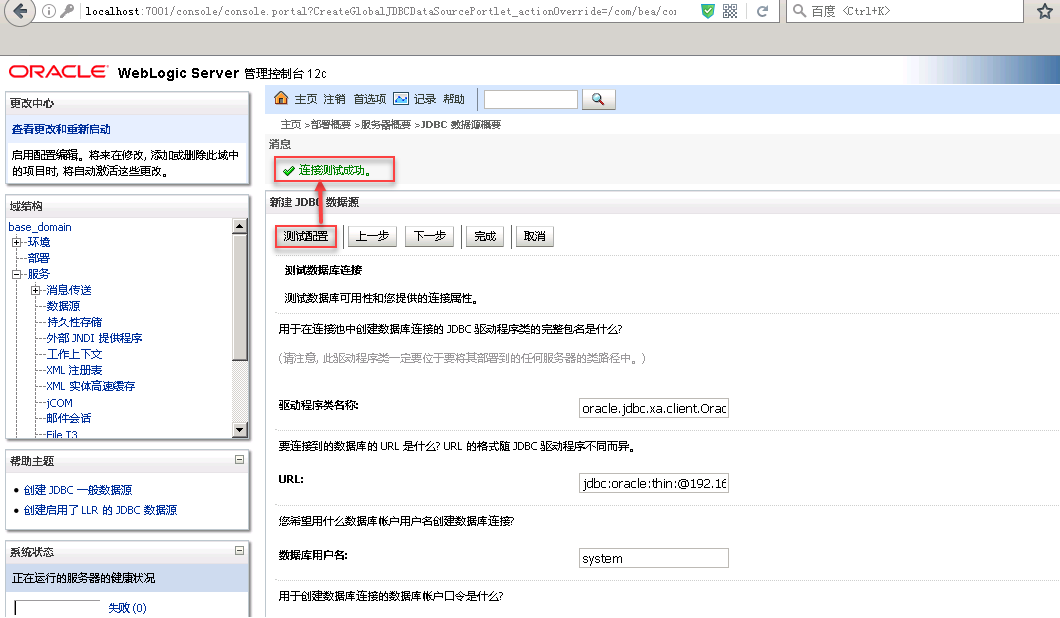The height and width of the screenshot is (618, 1060).
Task: Open jCOM tree item
Action: 59,403
